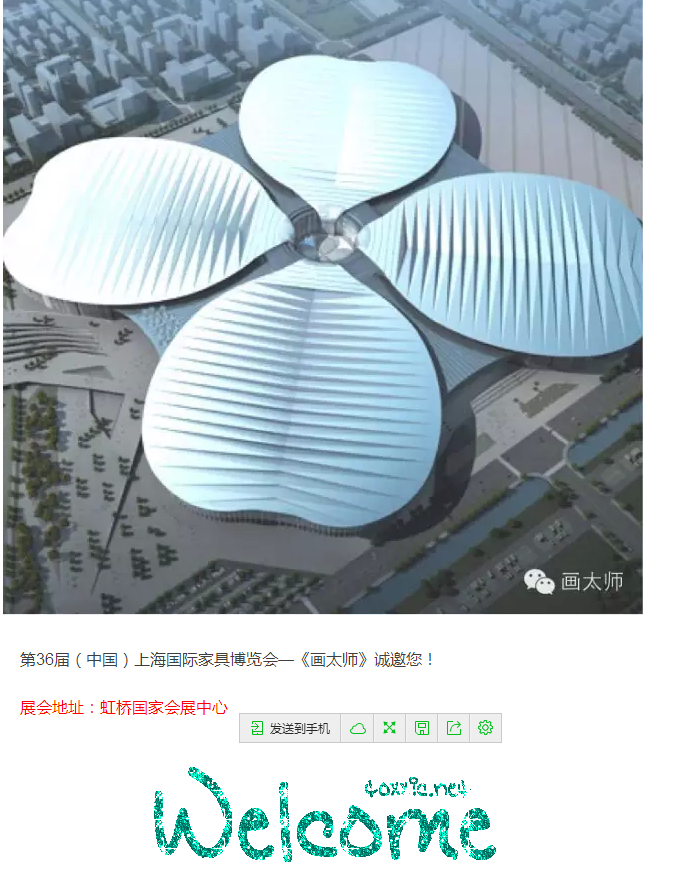The width and height of the screenshot is (691, 881).
Task: Click the 虹桥国家会展中心 venue name
Action: pyautogui.click(x=164, y=707)
